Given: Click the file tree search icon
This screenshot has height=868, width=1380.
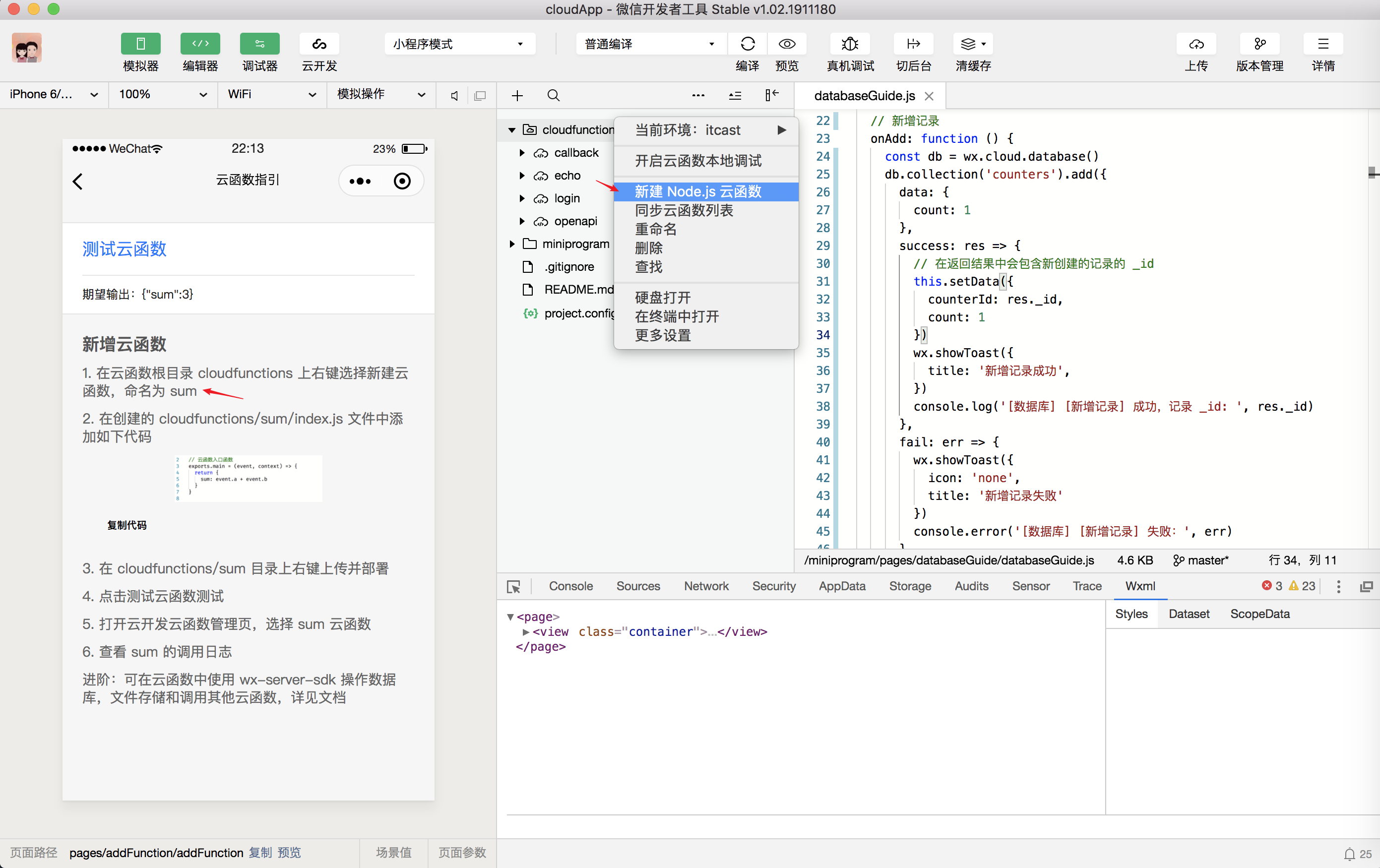Looking at the screenshot, I should click(x=553, y=96).
